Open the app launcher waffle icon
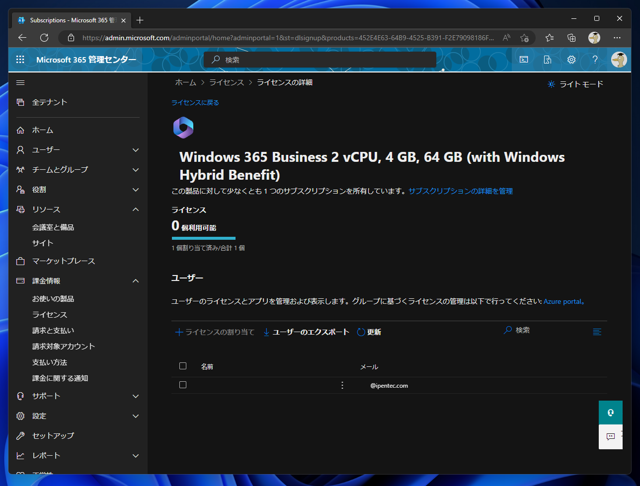Screen dimensions: 640x486 20,60
